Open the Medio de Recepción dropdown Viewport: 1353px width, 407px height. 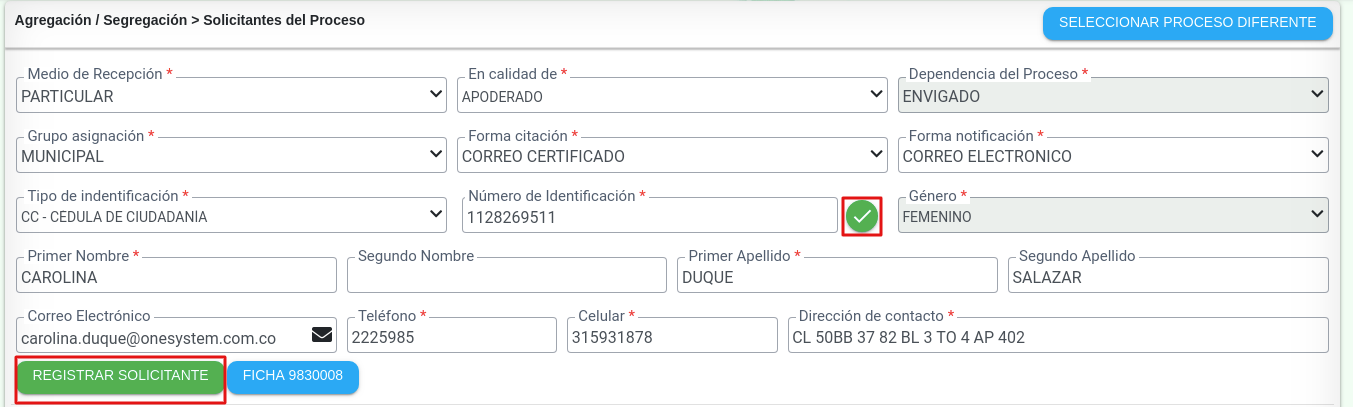(232, 96)
